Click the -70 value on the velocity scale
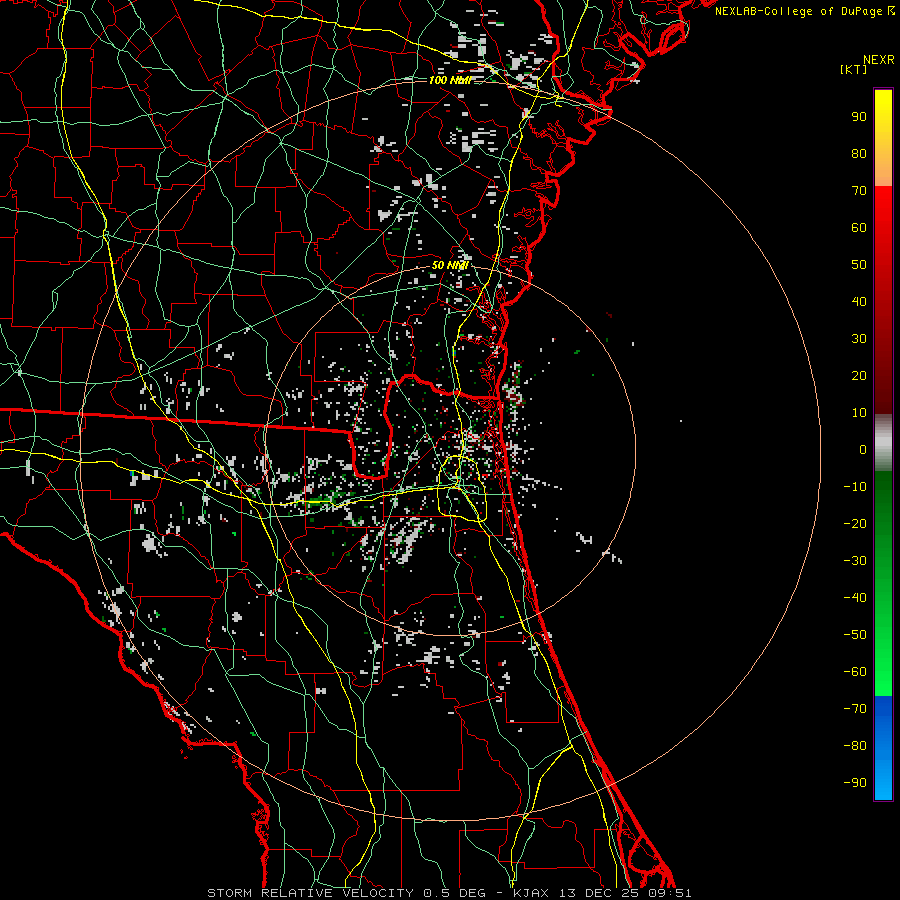Screen dimensions: 900x900 click(855, 709)
